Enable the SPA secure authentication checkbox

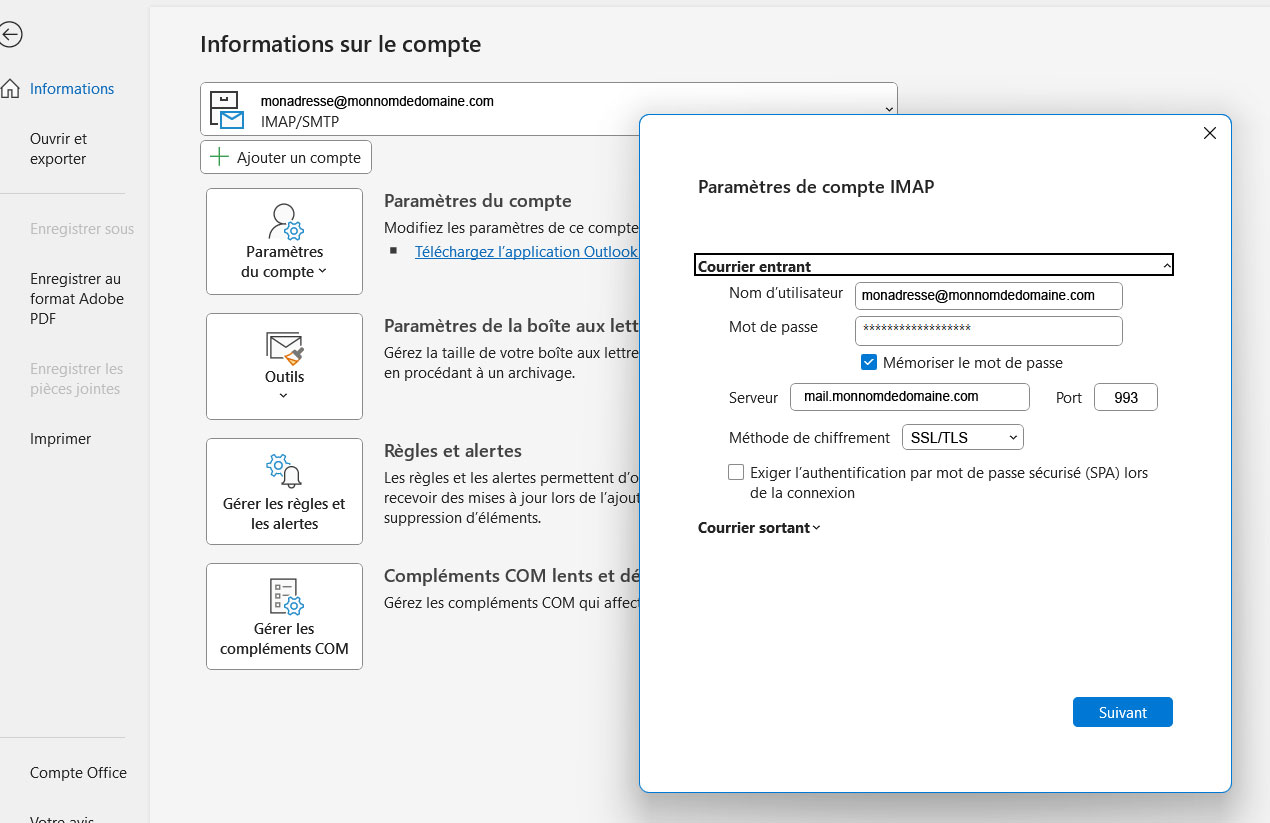pos(736,473)
